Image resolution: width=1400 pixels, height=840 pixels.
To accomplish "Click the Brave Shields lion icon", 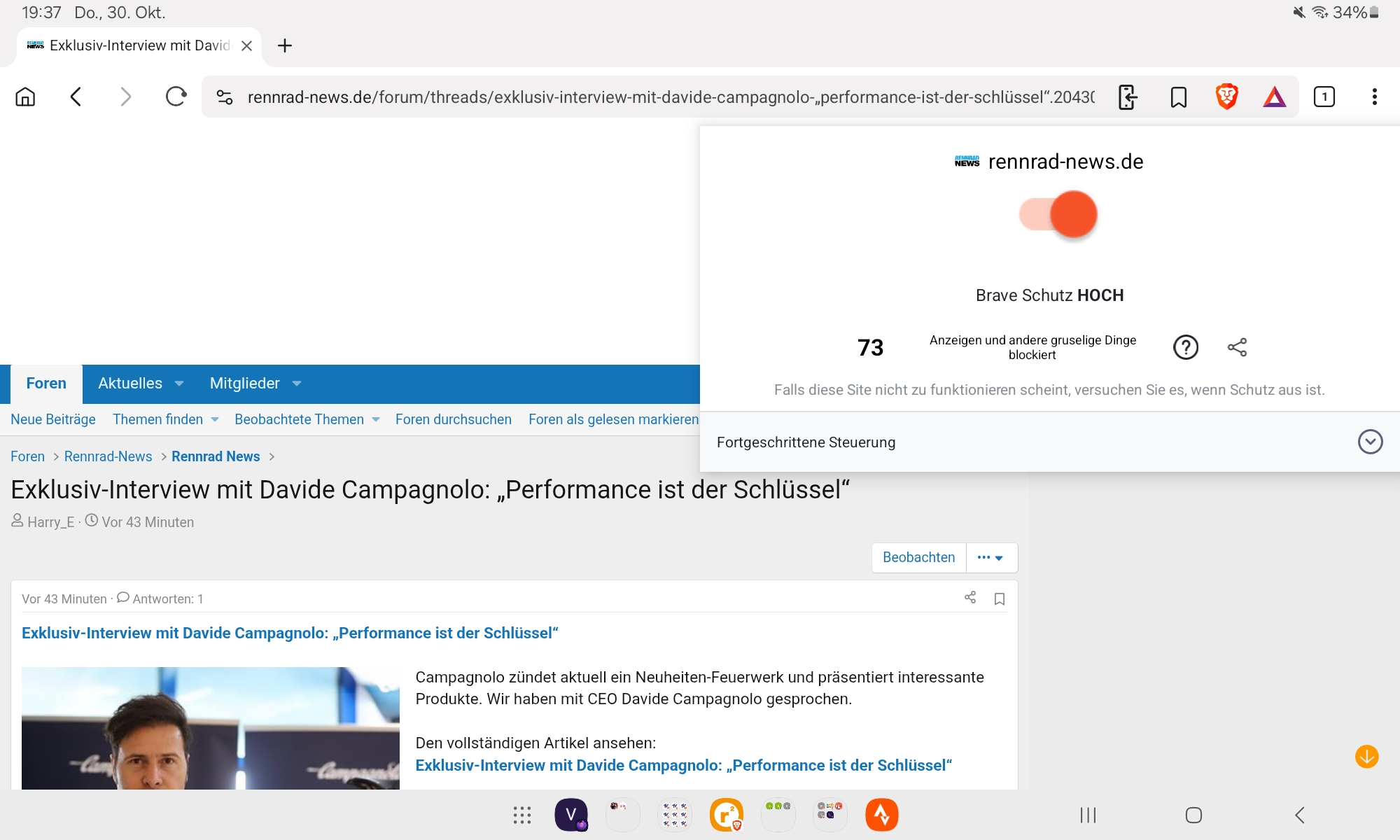I will coord(1226,97).
